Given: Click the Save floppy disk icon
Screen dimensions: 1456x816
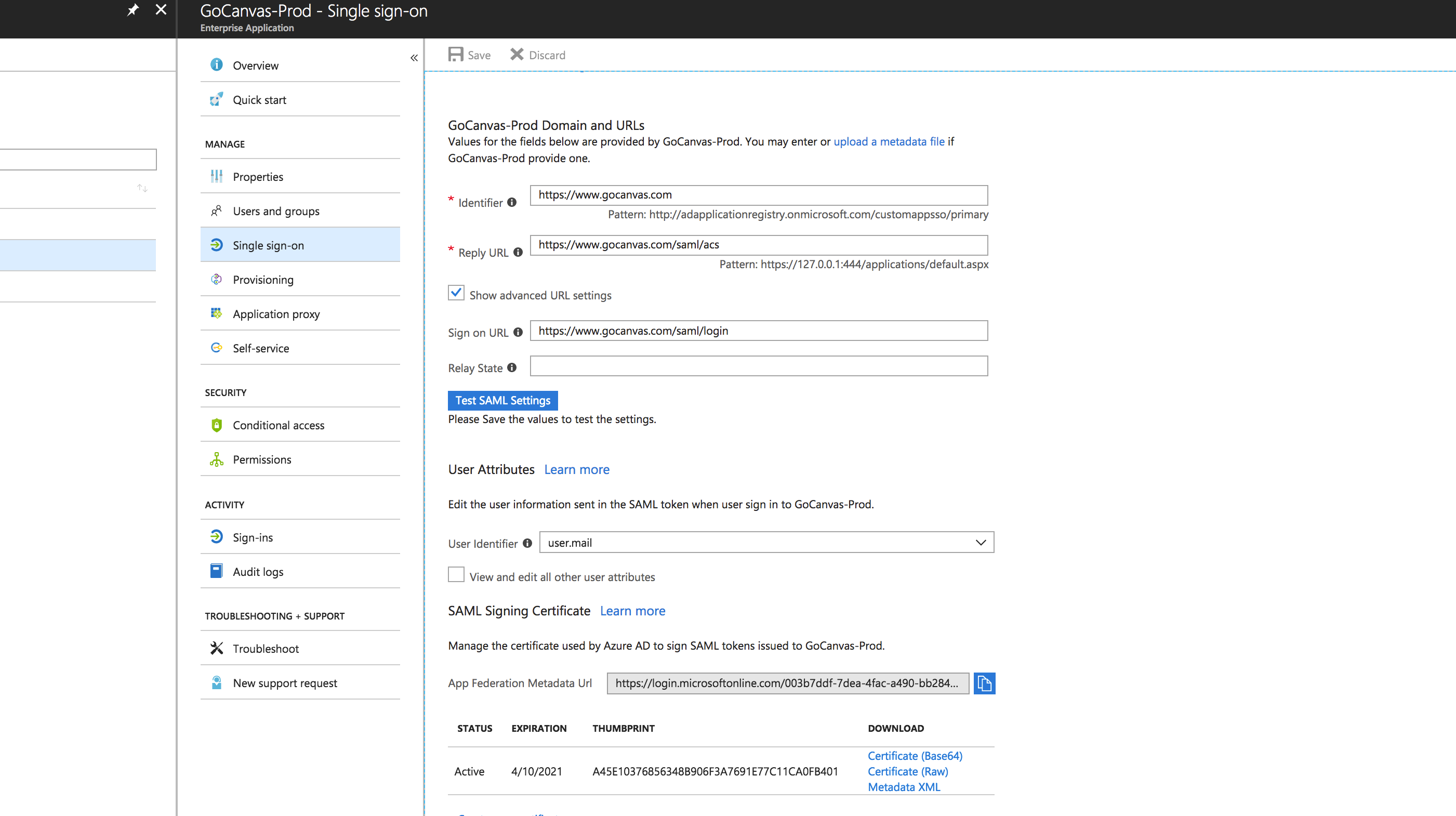Looking at the screenshot, I should (456, 54).
